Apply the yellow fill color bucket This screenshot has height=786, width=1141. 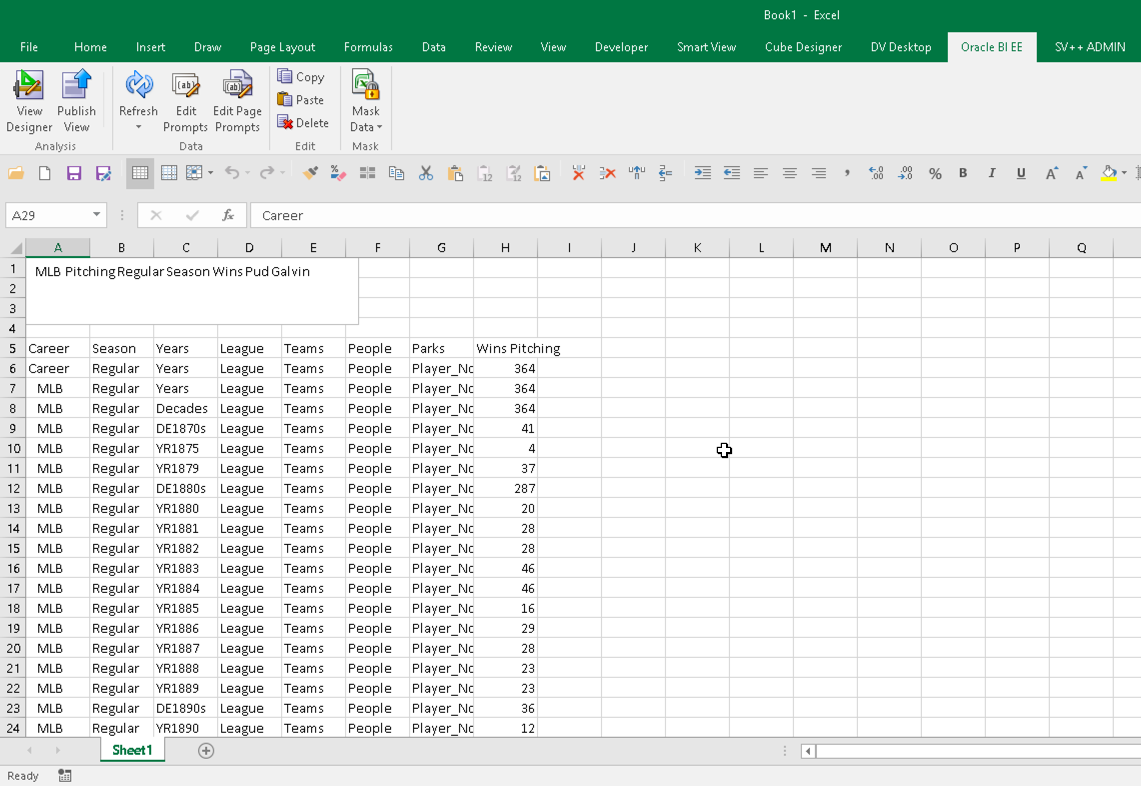(x=1108, y=173)
